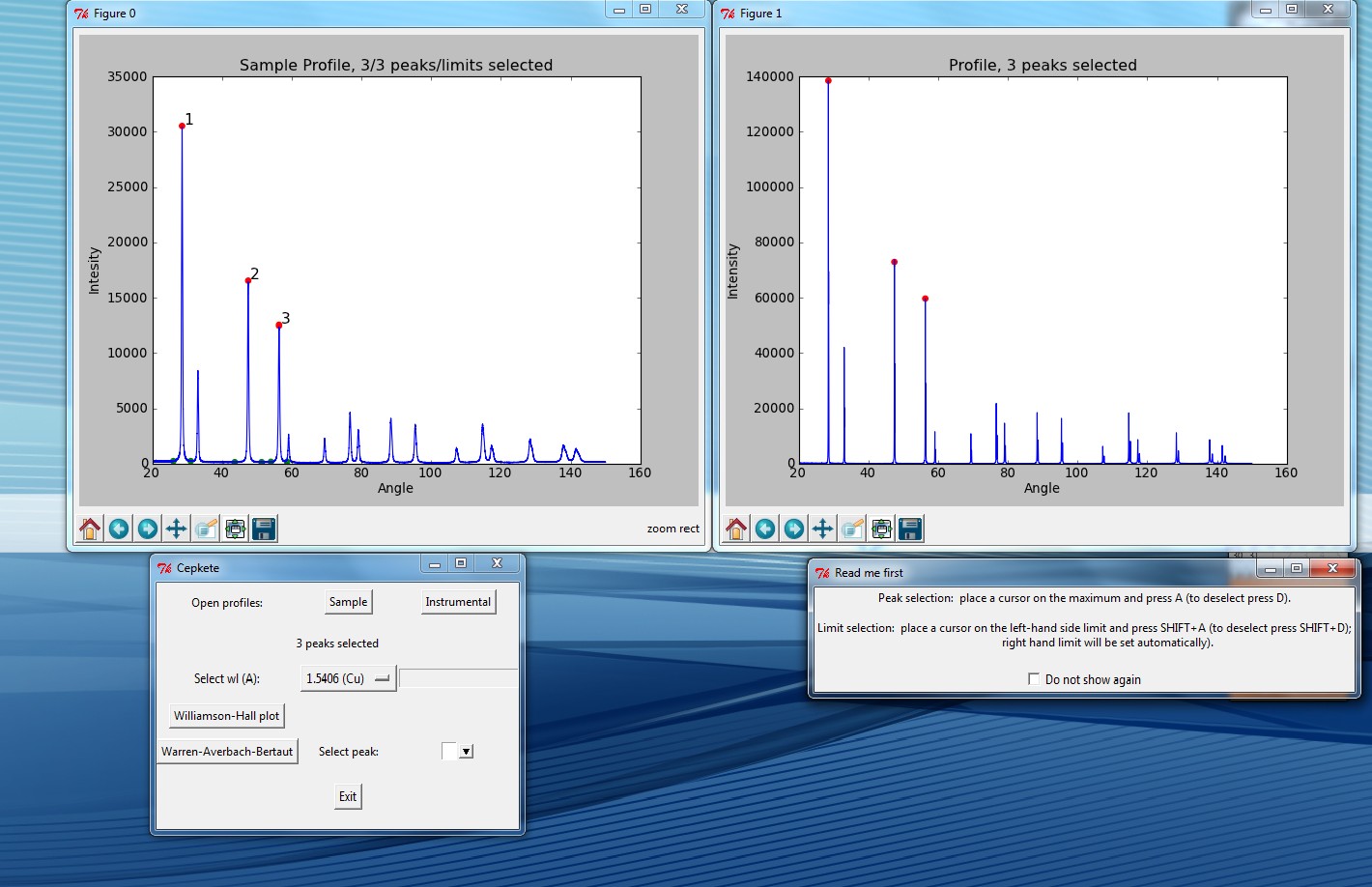
Task: Toggle Zoom-to-rectangle tool in Figure 0
Action: tap(205, 529)
